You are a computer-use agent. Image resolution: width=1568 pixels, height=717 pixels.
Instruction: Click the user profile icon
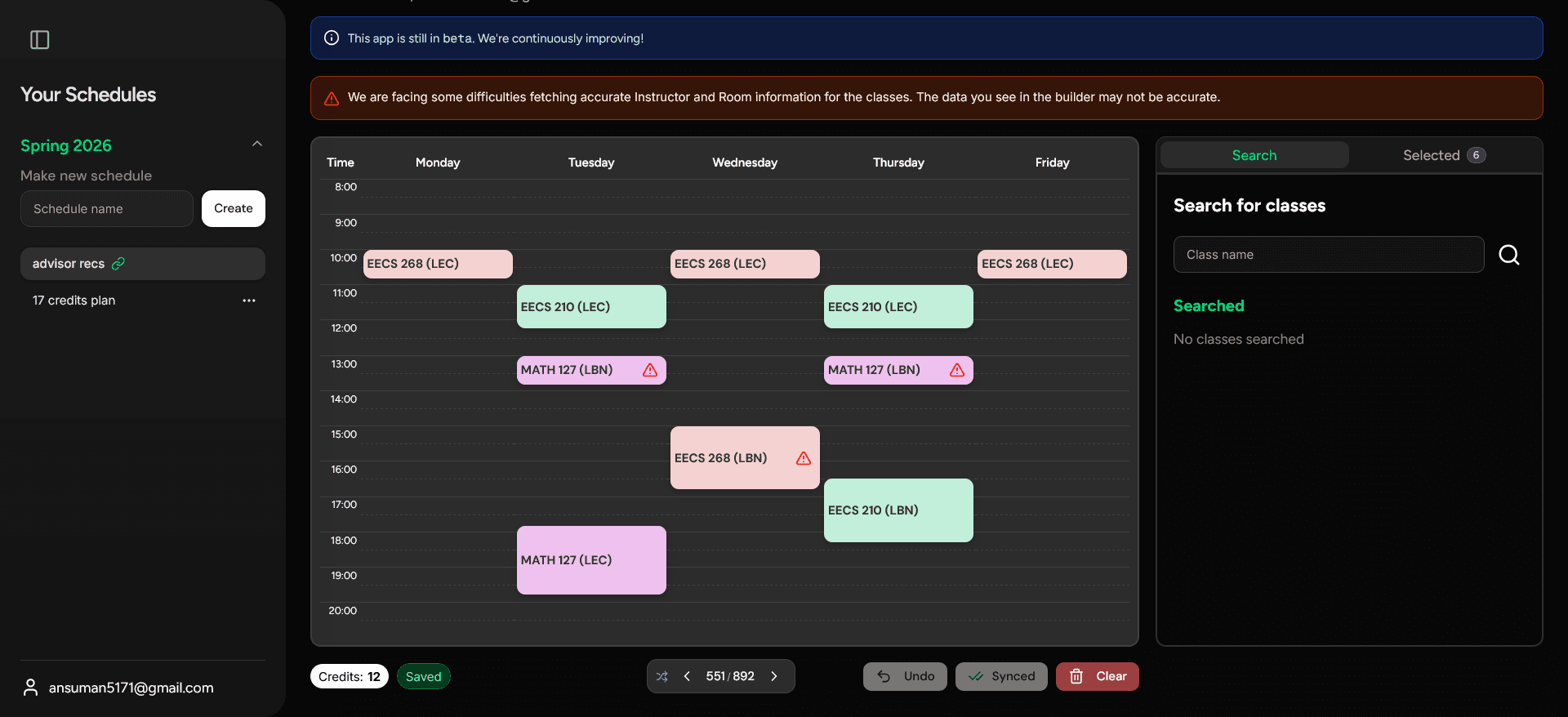[x=30, y=688]
